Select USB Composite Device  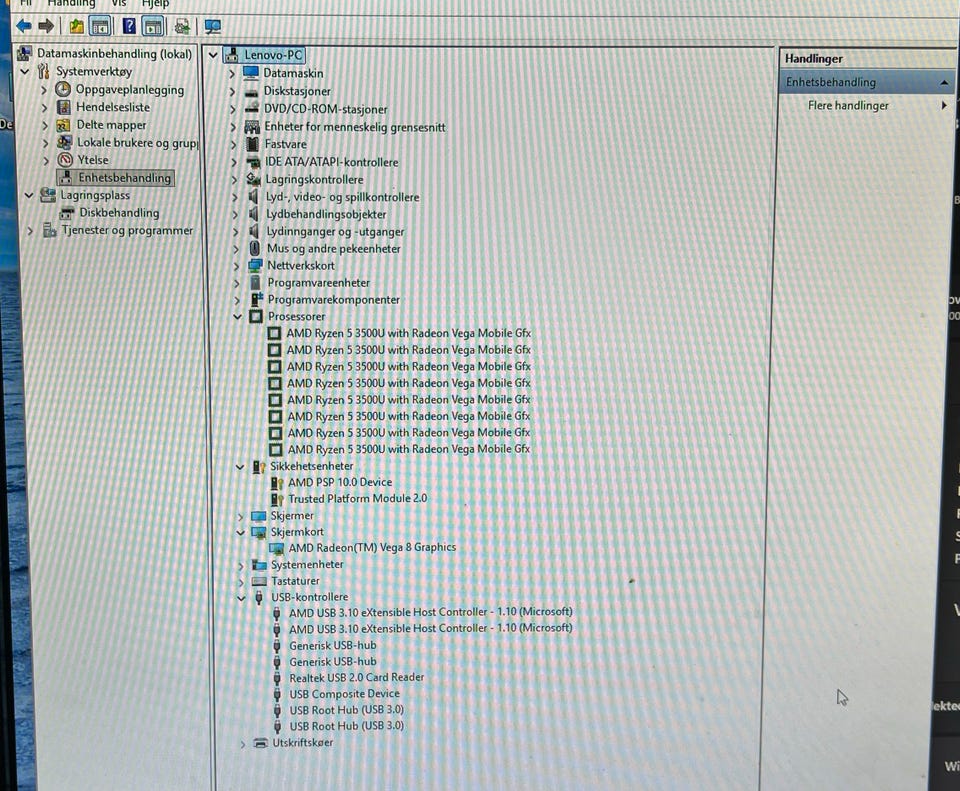[344, 694]
